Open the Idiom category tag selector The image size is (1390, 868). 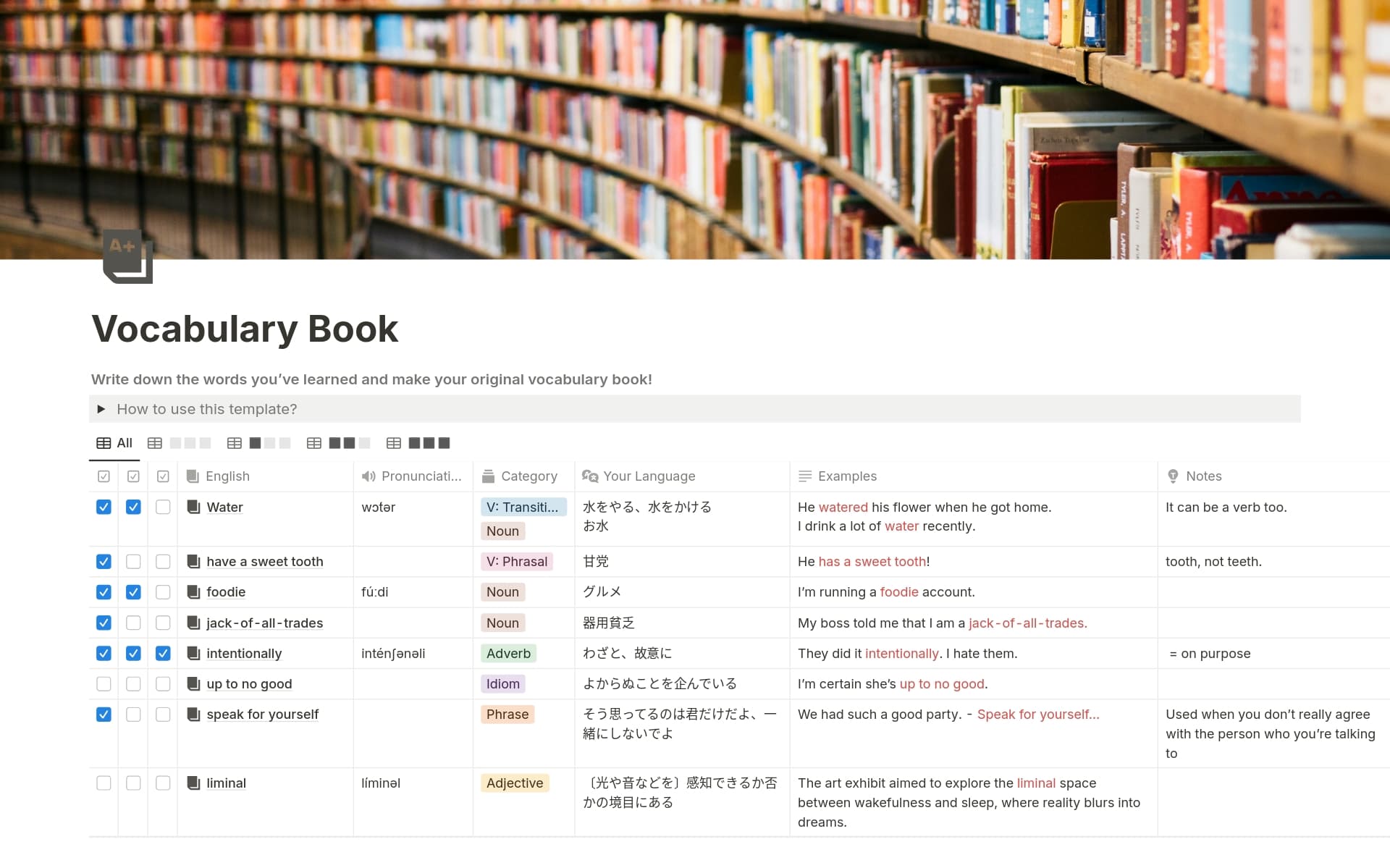click(x=502, y=684)
